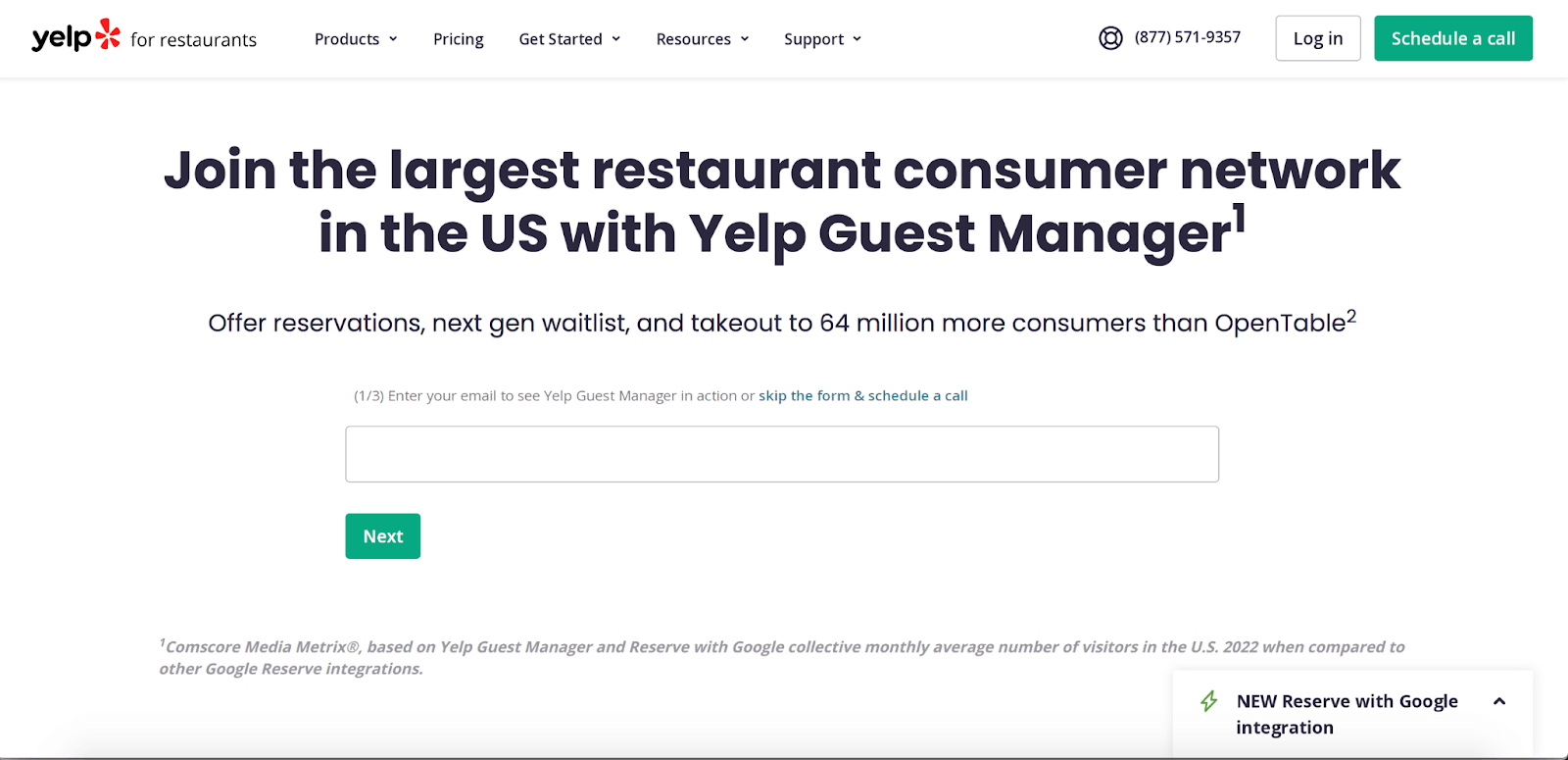Click the Yelp burst logo
The height and width of the screenshot is (760, 1568).
[x=108, y=34]
